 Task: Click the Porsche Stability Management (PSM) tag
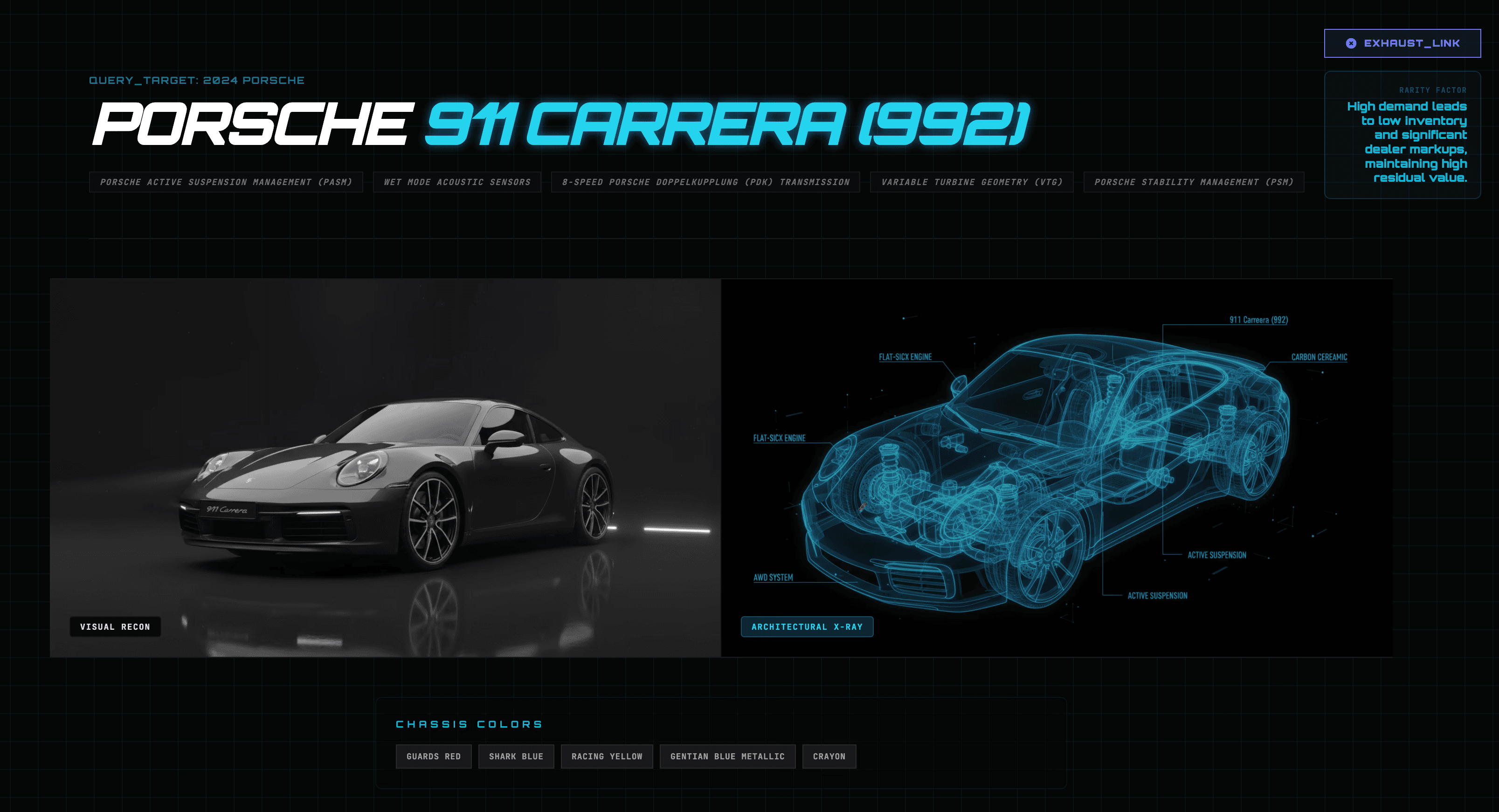1194,182
